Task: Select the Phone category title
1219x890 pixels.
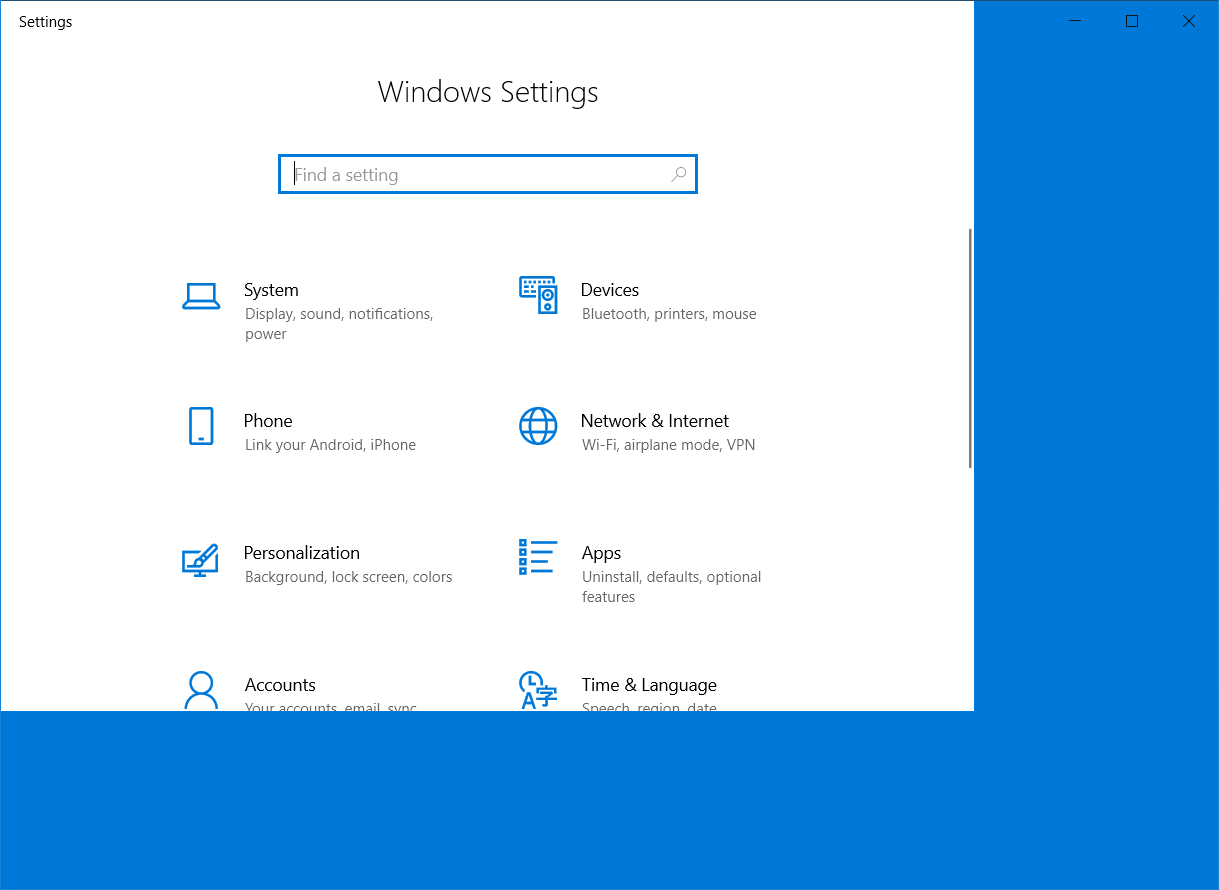Action: [x=268, y=421]
